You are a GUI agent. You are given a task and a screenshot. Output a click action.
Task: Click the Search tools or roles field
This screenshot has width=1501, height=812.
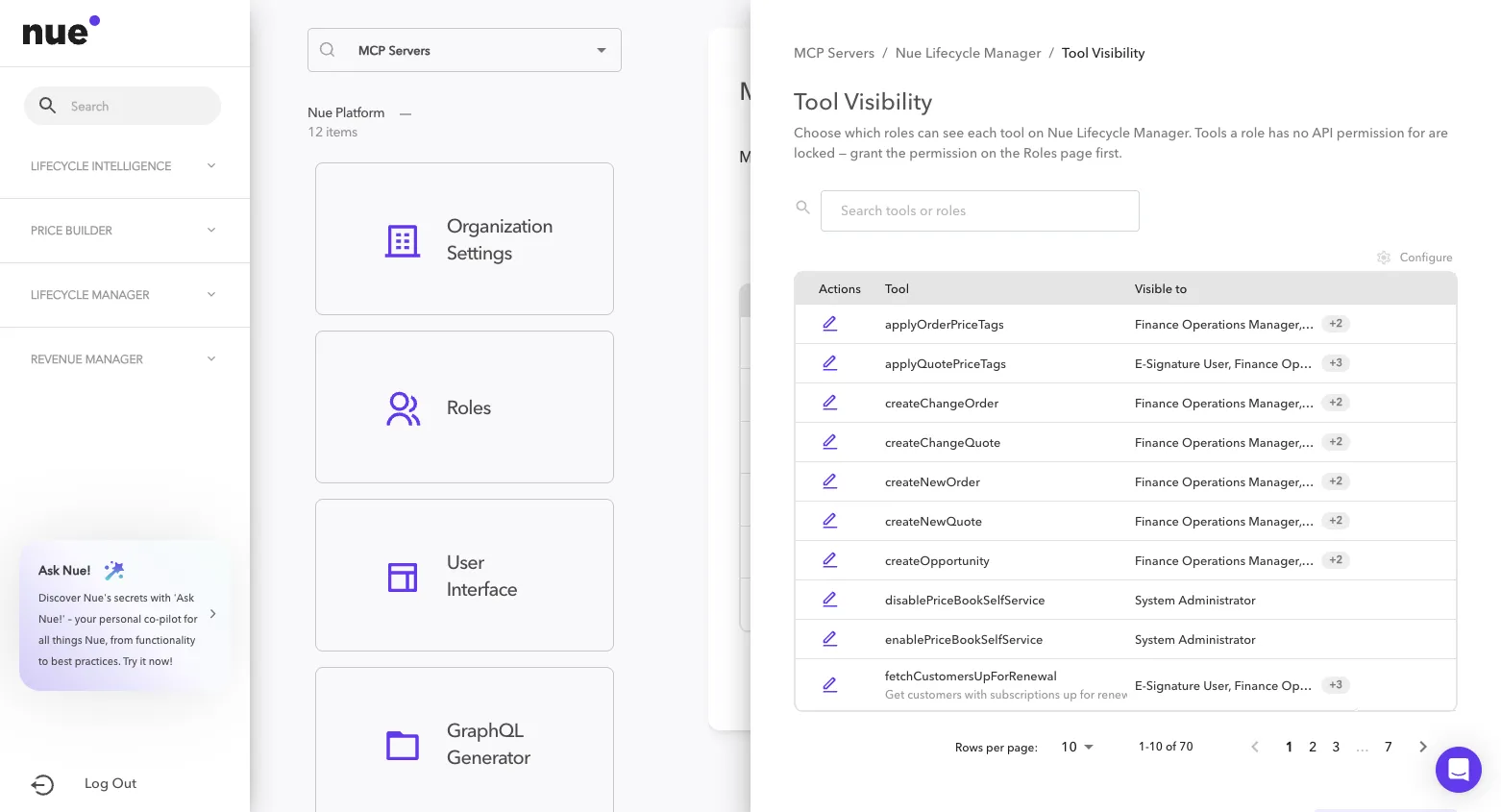[x=980, y=210]
